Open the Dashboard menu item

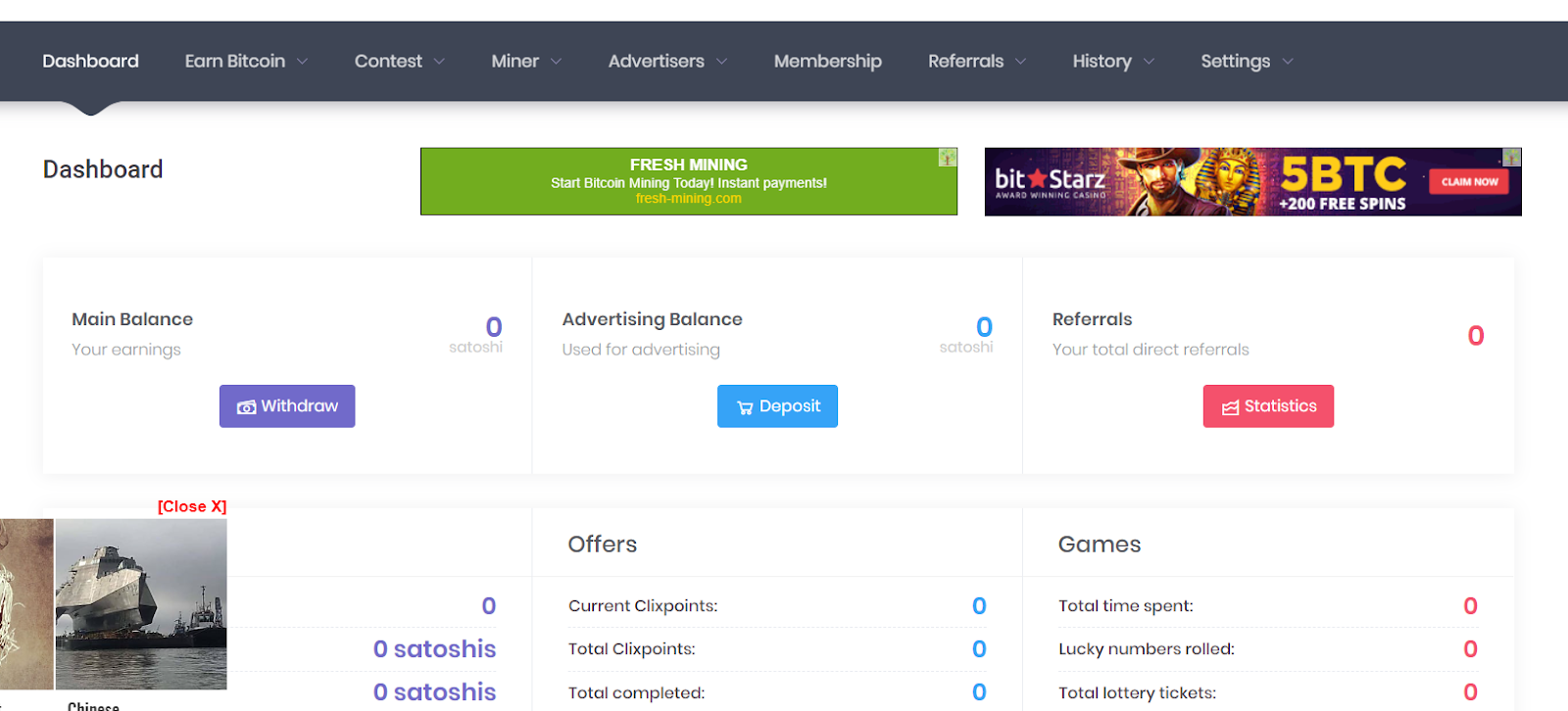pyautogui.click(x=90, y=61)
